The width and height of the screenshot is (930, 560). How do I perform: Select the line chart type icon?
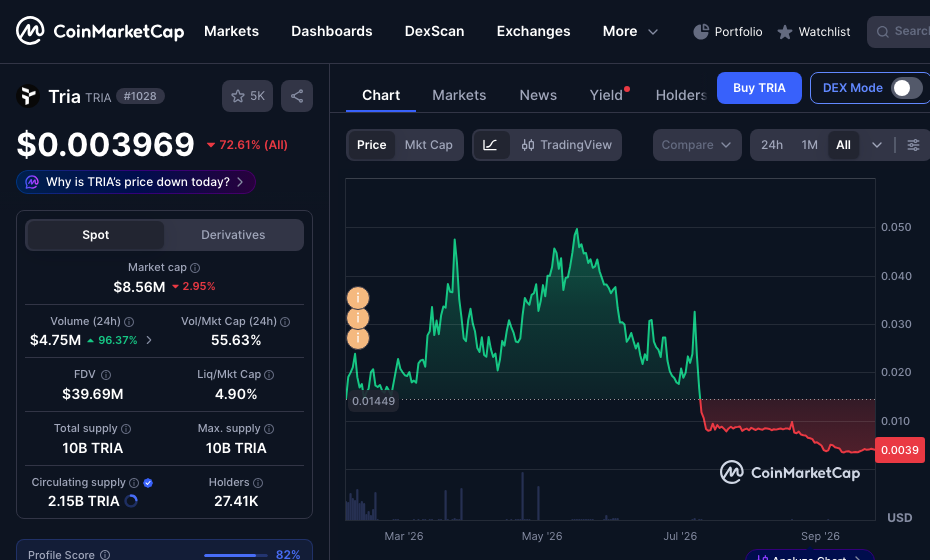[x=491, y=145]
